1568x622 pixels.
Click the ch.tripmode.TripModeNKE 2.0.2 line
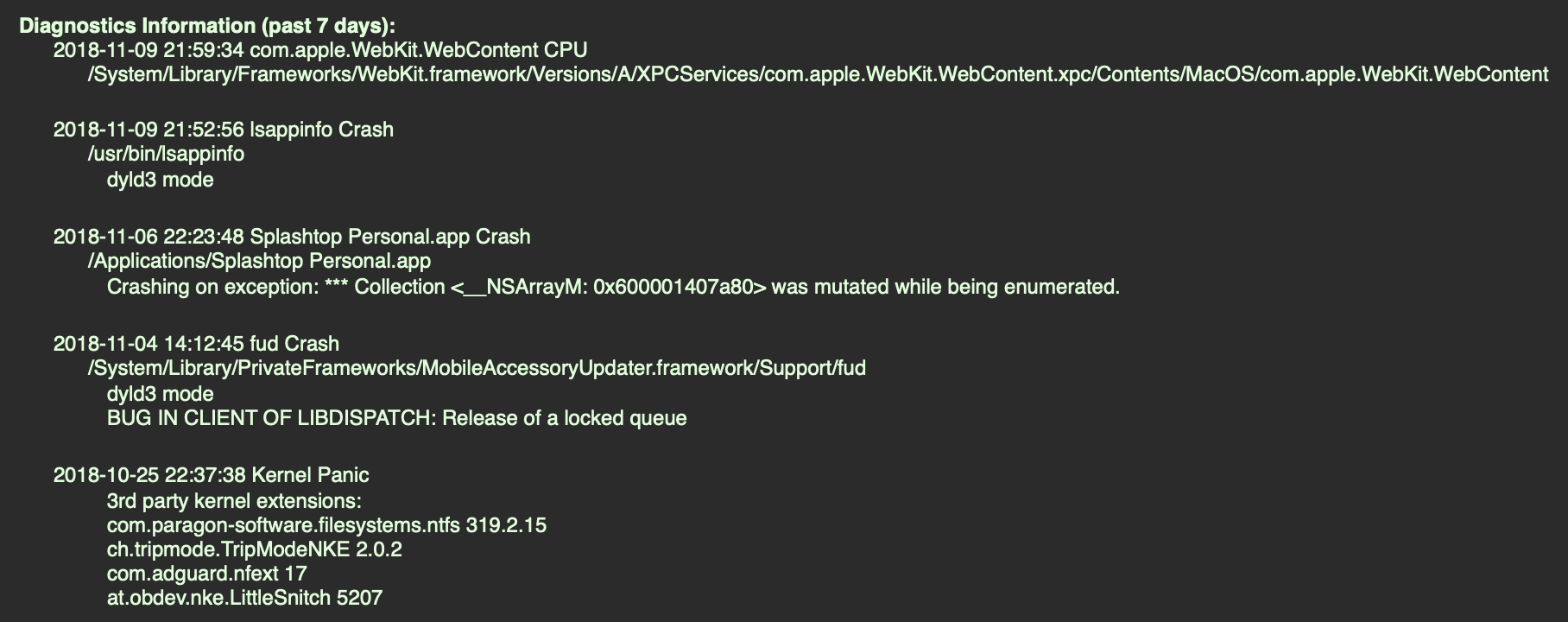(x=254, y=549)
